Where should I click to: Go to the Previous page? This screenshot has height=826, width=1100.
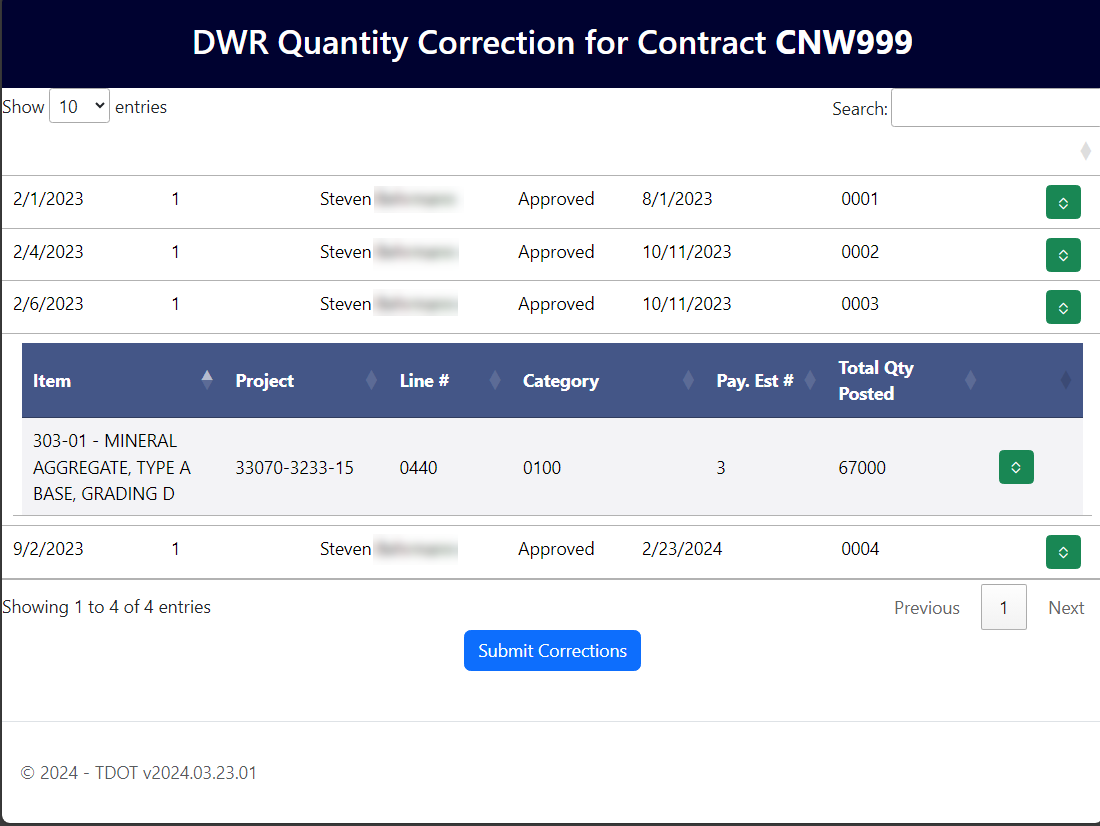click(x=927, y=608)
